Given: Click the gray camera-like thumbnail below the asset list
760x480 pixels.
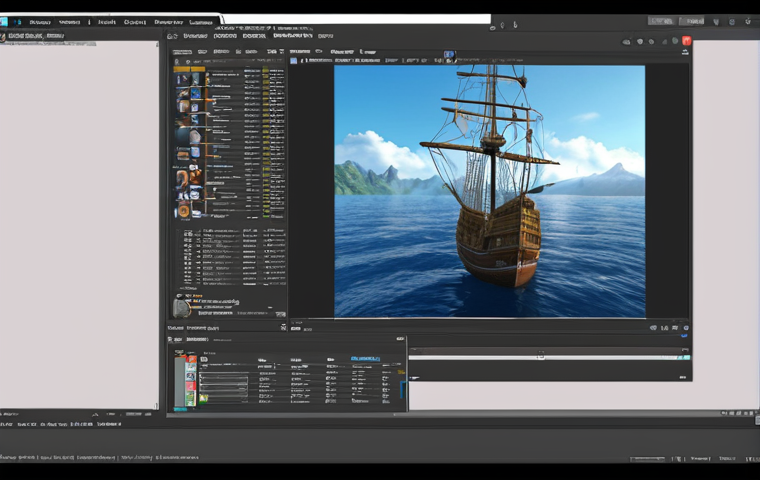Looking at the screenshot, I should tap(182, 308).
